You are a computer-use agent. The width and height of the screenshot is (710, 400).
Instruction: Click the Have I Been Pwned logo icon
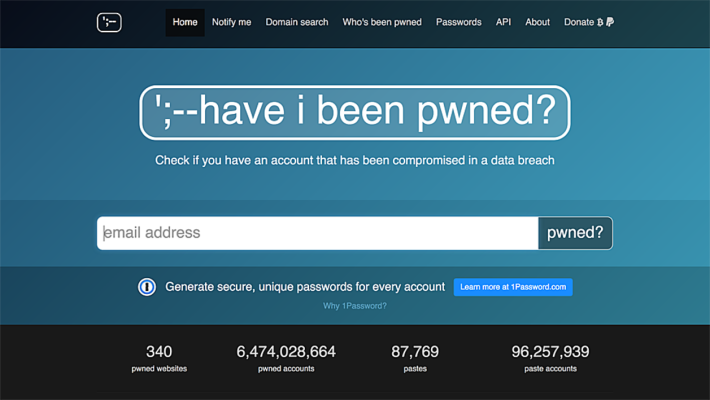tap(109, 22)
